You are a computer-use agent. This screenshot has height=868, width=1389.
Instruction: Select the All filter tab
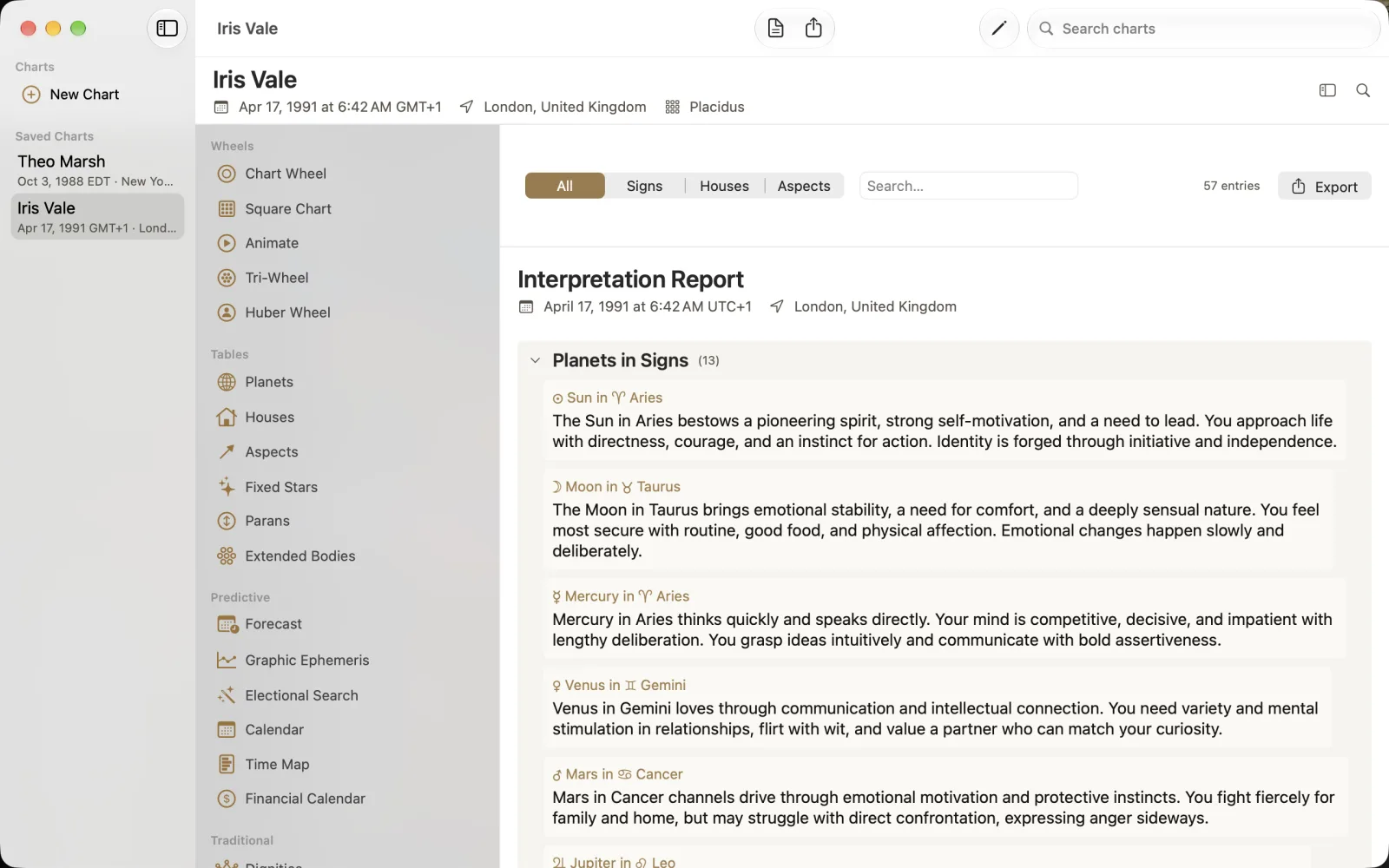[565, 186]
